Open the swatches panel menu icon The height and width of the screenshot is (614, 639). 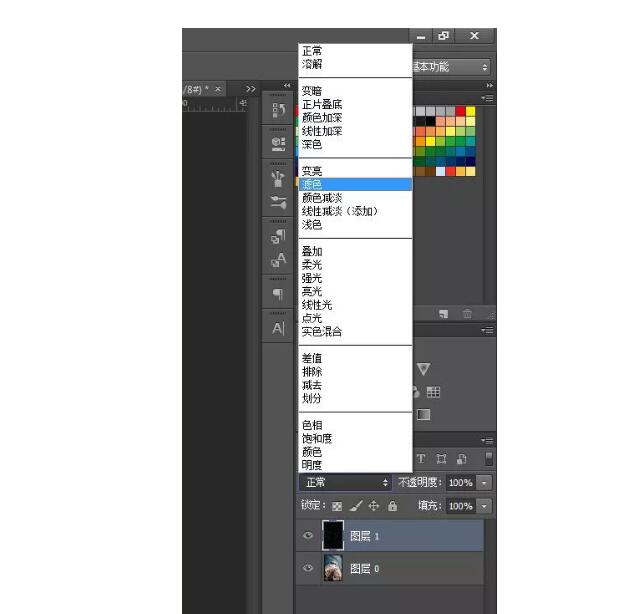[x=487, y=99]
